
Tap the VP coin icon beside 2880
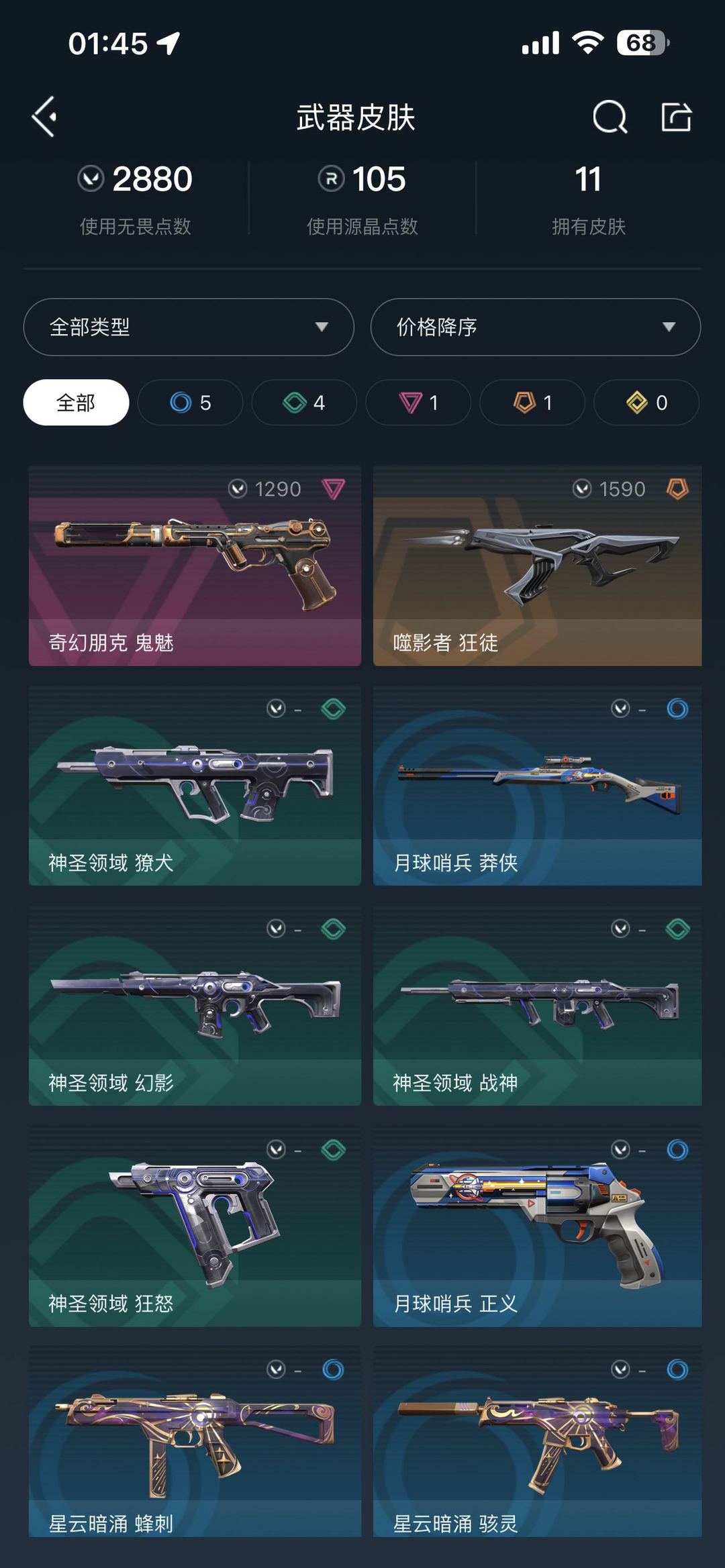(91, 179)
